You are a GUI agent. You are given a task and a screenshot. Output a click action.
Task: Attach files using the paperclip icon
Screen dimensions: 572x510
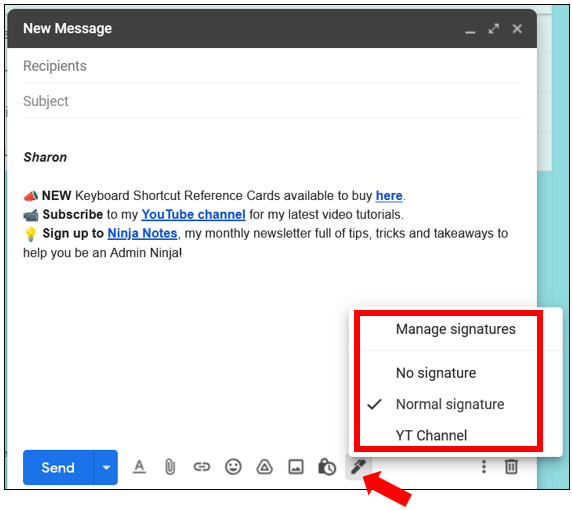[x=170, y=467]
